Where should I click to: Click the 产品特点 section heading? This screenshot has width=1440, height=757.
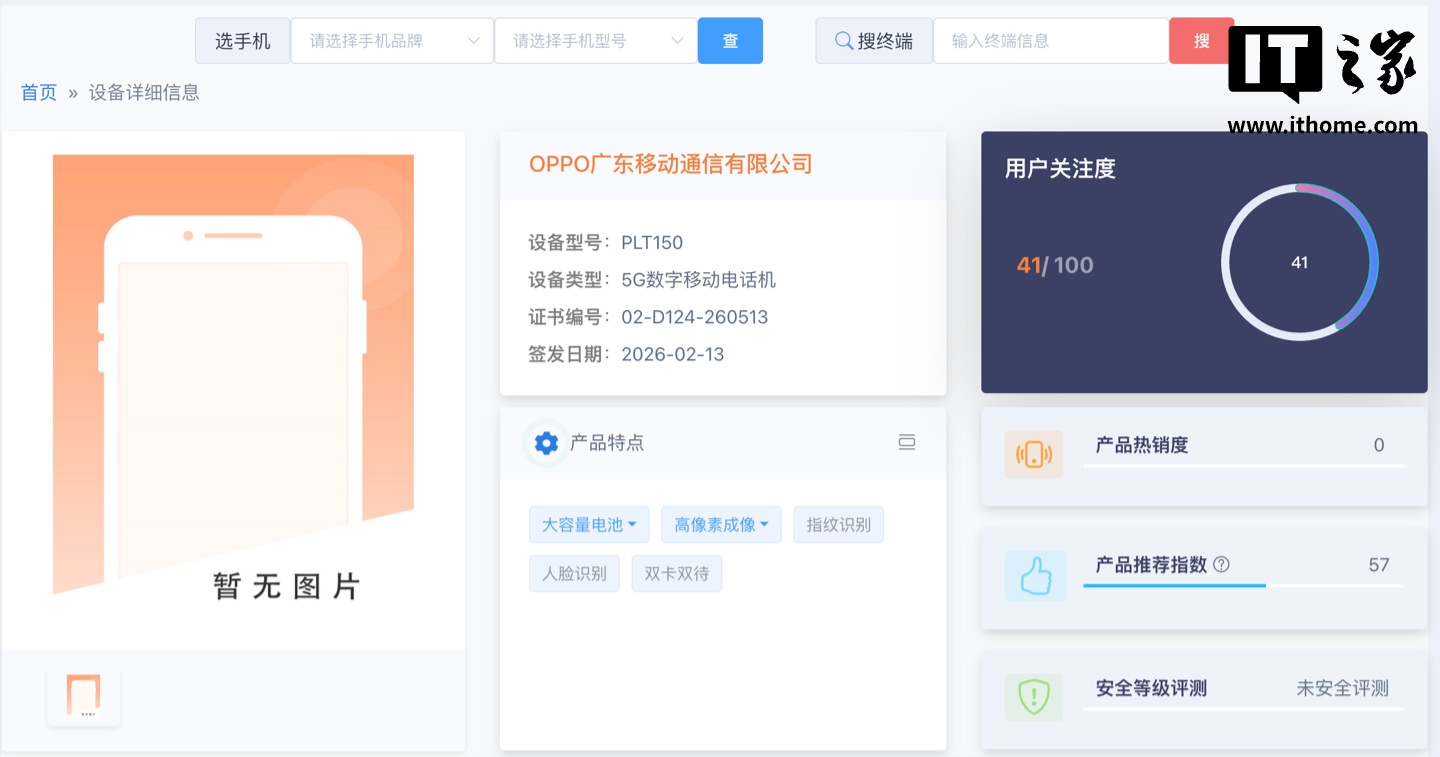(607, 443)
